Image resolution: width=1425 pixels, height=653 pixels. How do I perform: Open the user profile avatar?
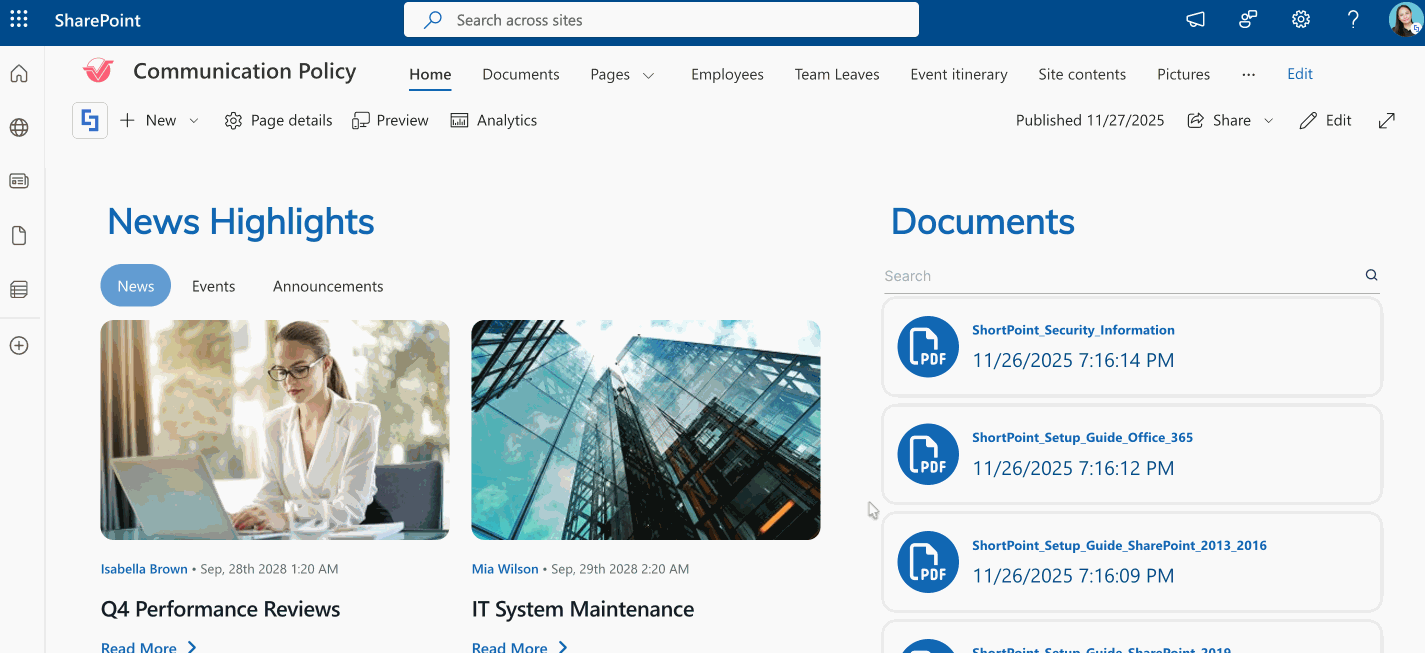(x=1405, y=19)
